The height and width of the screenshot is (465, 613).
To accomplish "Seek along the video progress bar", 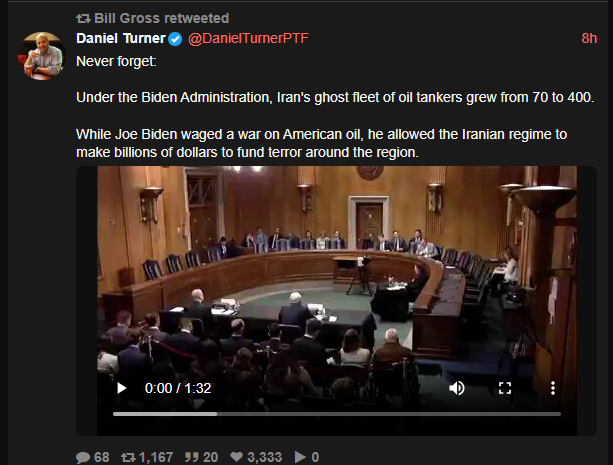I will 337,414.
